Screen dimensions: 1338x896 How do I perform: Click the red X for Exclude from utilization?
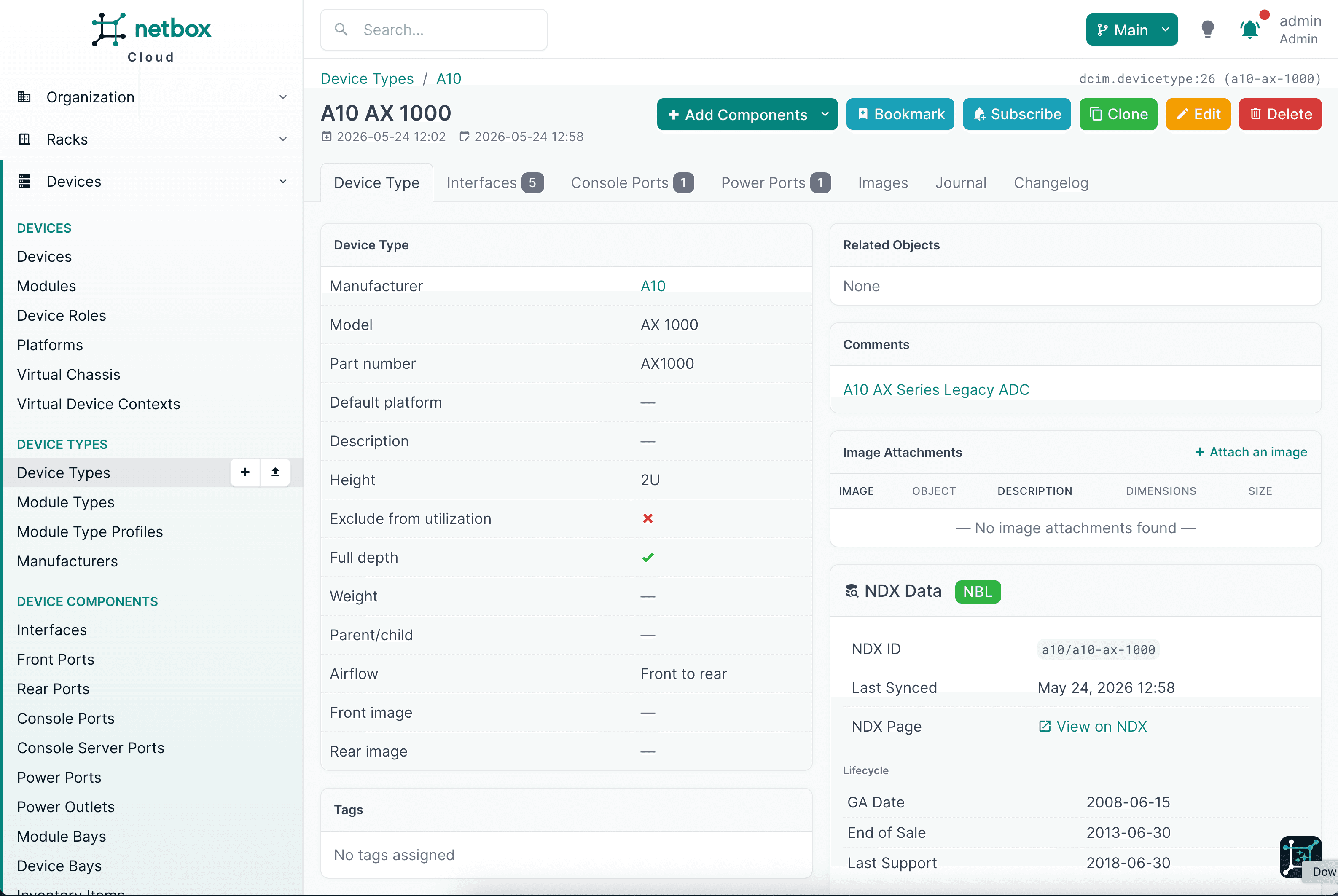pos(648,518)
